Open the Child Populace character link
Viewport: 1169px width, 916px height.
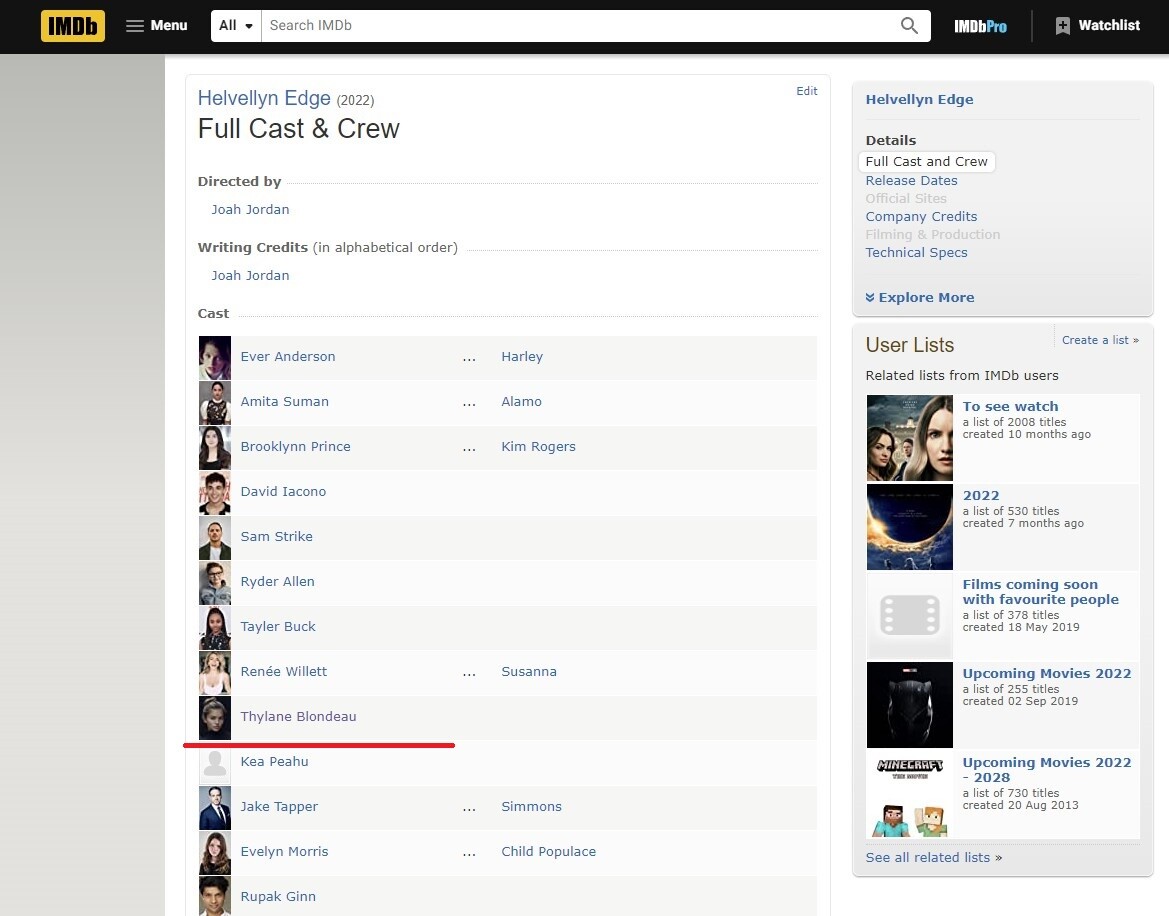pos(548,851)
